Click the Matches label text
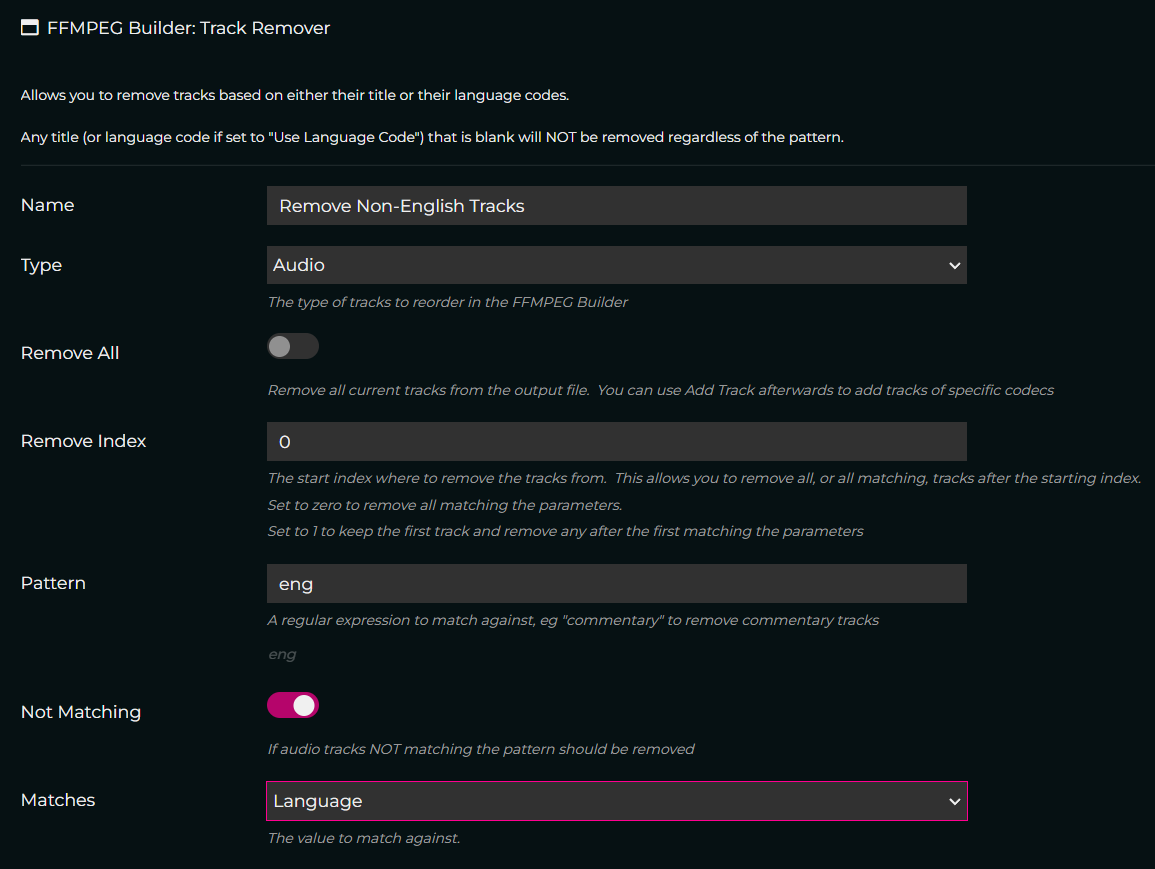This screenshot has height=869, width=1155. tap(58, 800)
